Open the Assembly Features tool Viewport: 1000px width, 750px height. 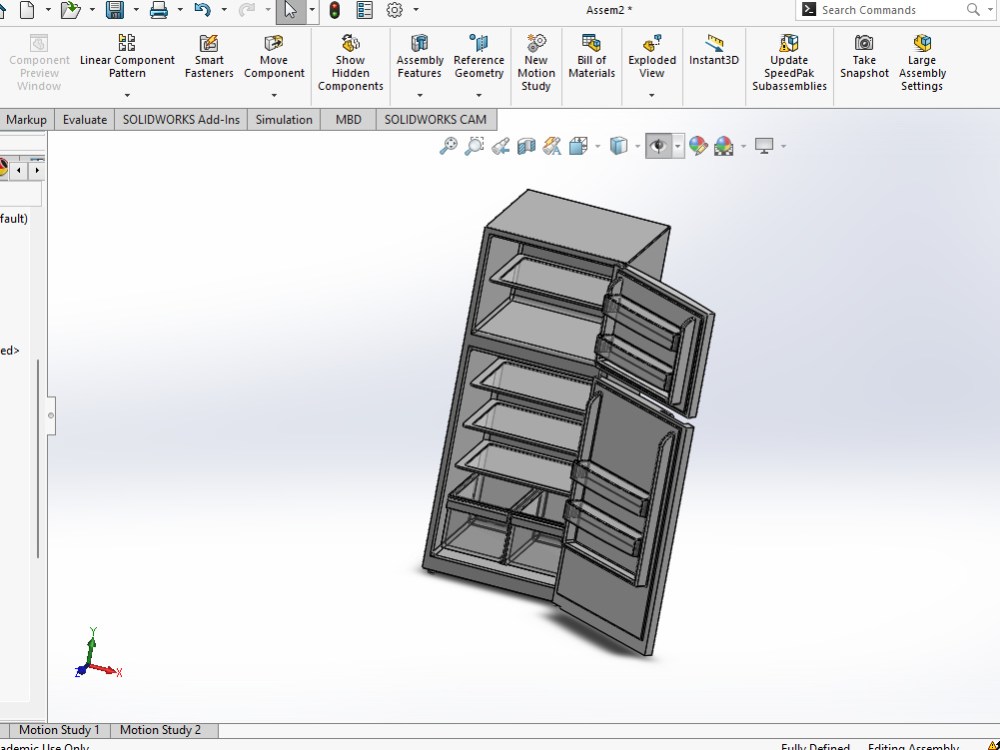(x=420, y=57)
